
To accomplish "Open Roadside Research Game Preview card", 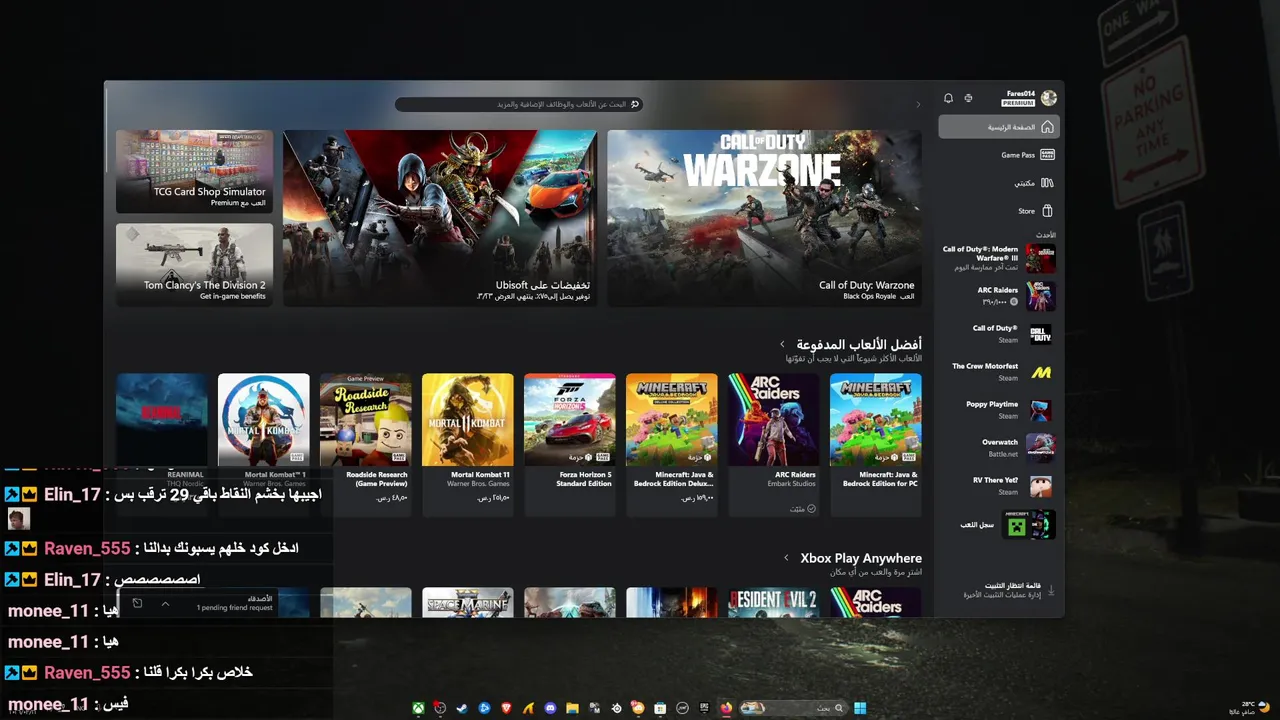I will 366,444.
